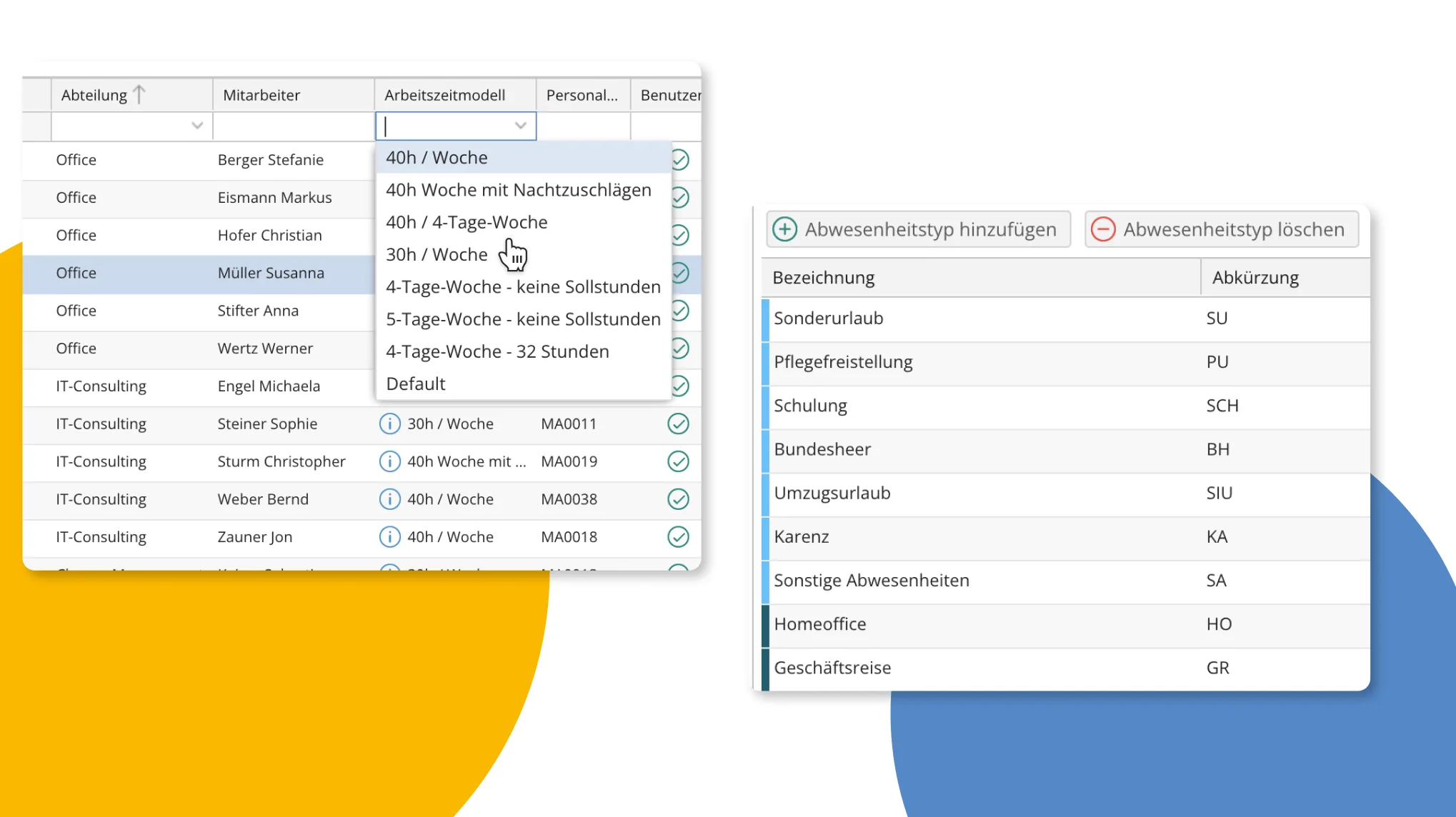Click the Personal... column header
The width and height of the screenshot is (1456, 817).
click(x=583, y=95)
